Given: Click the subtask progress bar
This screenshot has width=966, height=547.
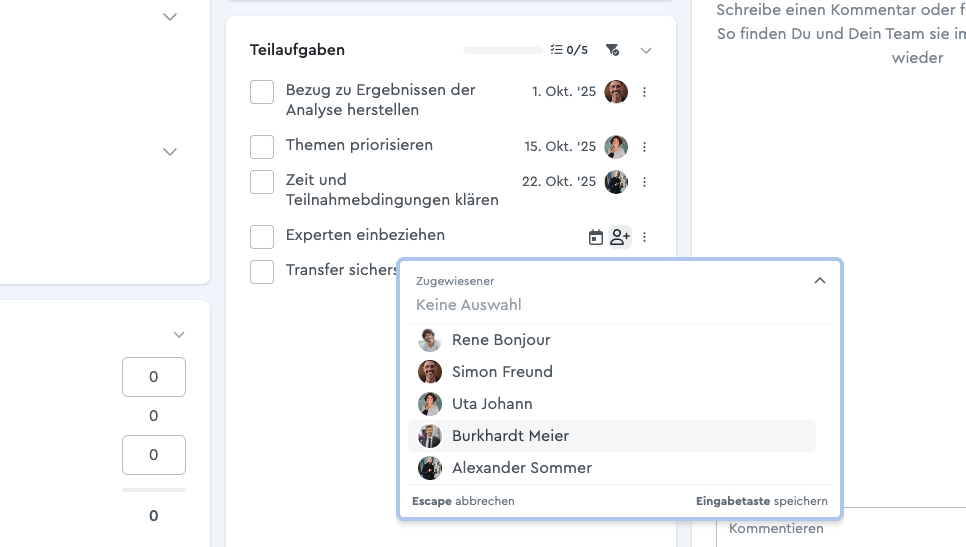Looking at the screenshot, I should (x=502, y=50).
